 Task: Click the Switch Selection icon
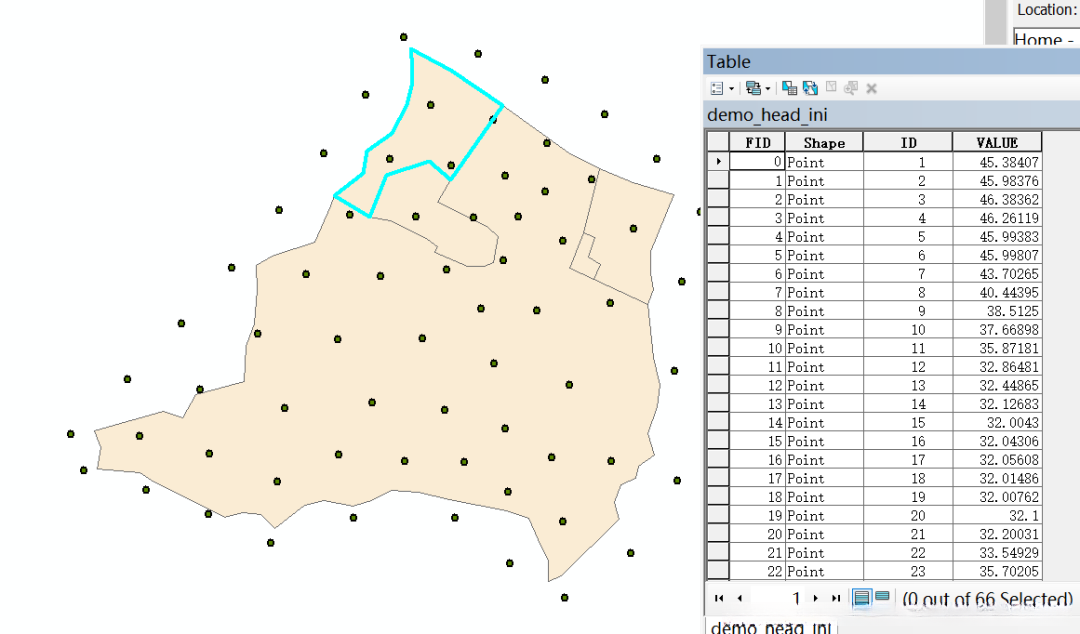(x=808, y=87)
